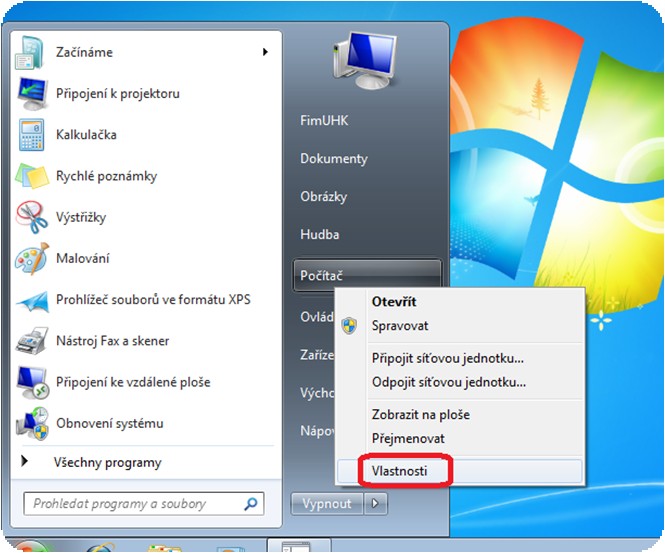Choose Odpojit síťovou jednotku...
Image resolution: width=665 pixels, height=553 pixels.
[449, 382]
